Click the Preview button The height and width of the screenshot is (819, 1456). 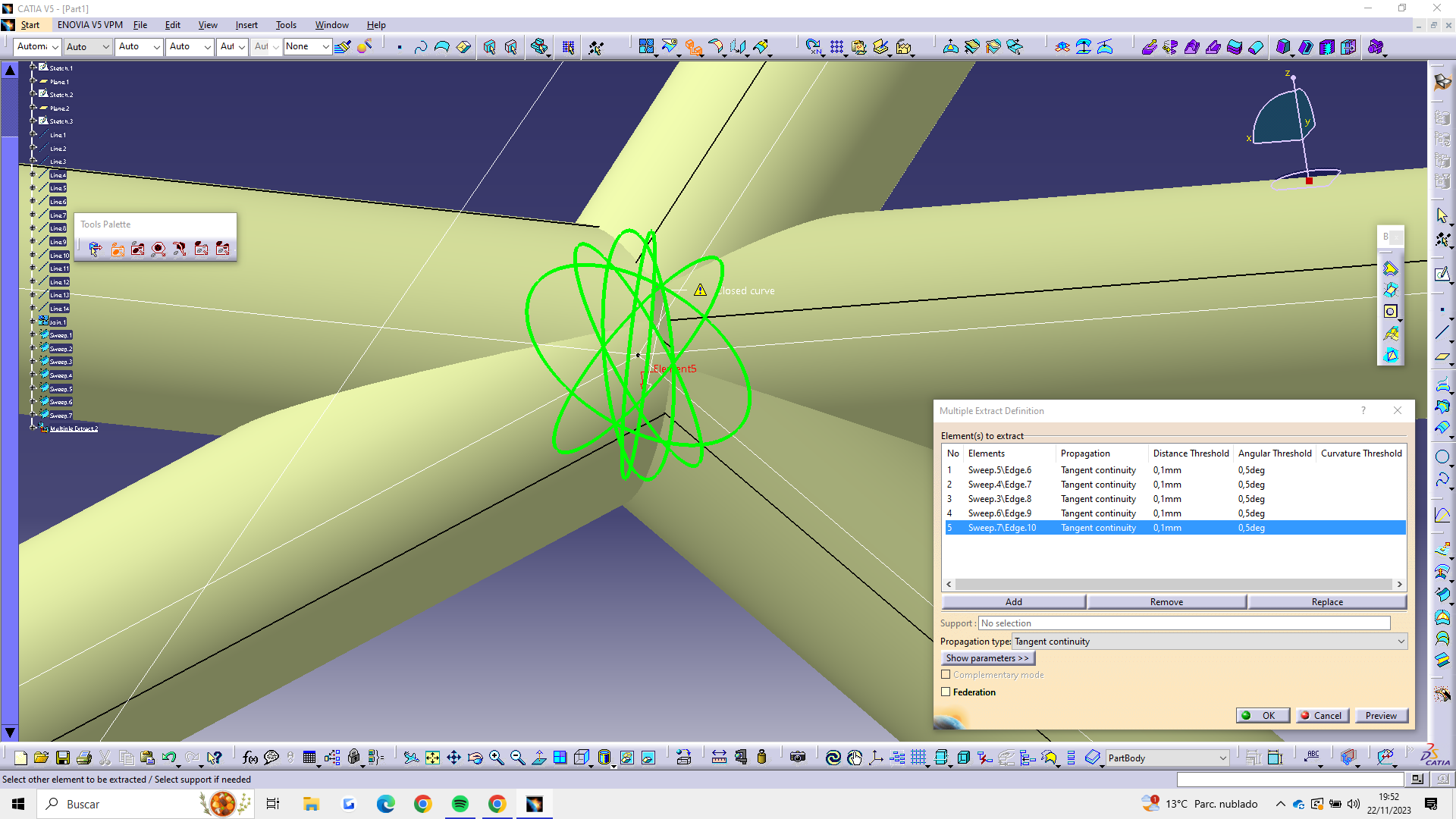click(1380, 715)
